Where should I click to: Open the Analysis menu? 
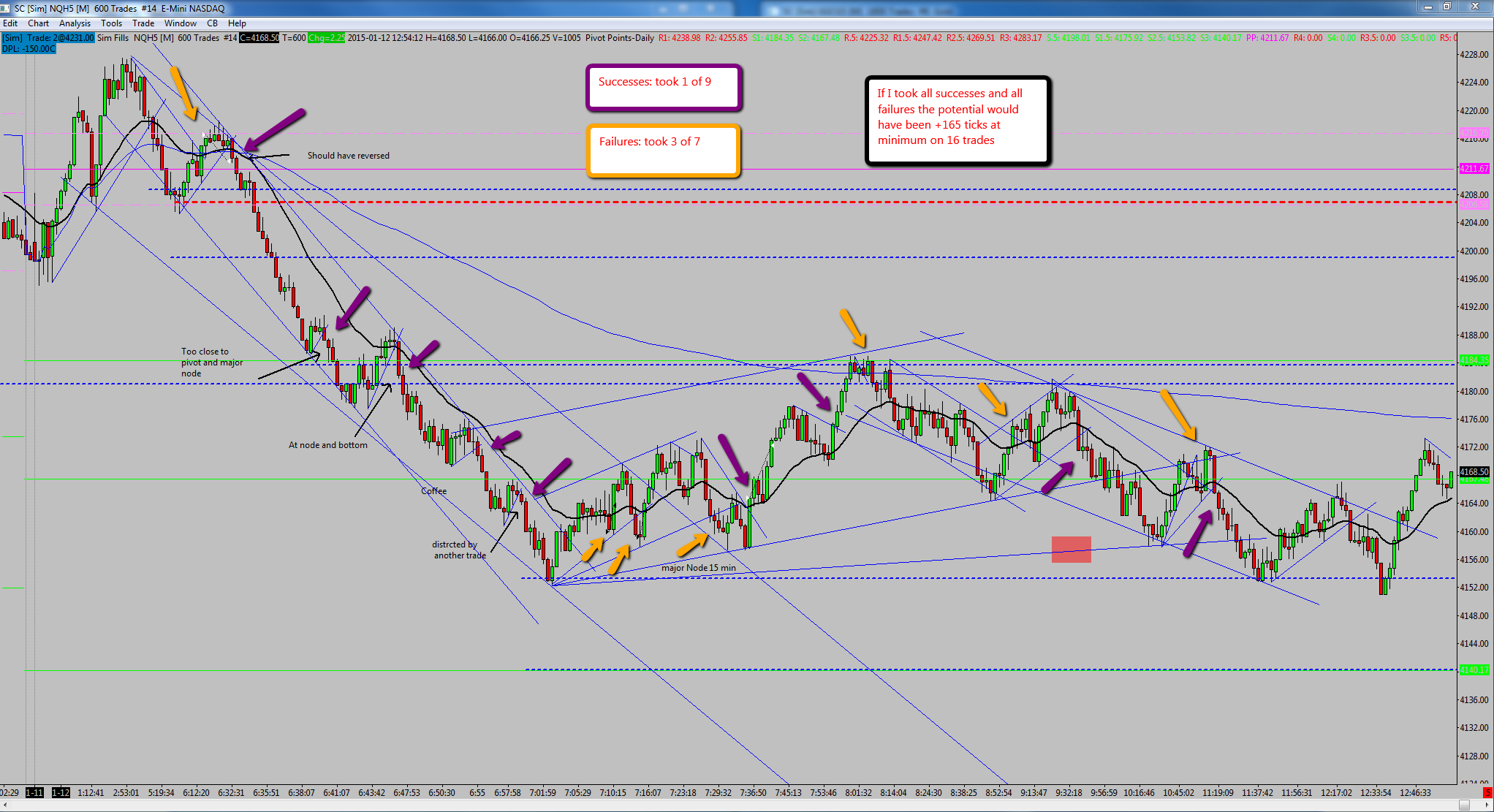[x=75, y=23]
